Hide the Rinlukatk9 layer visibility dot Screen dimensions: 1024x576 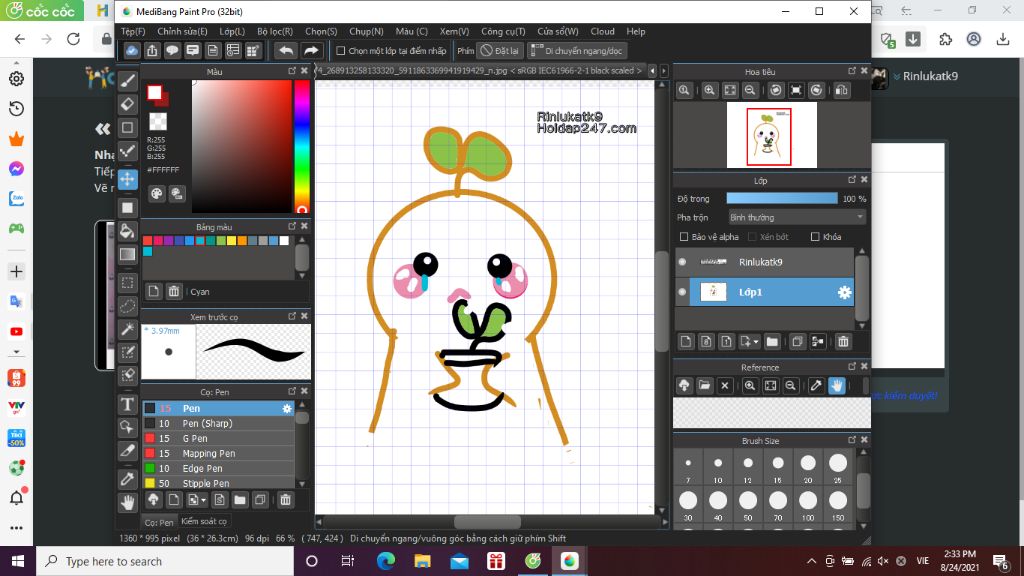682,262
